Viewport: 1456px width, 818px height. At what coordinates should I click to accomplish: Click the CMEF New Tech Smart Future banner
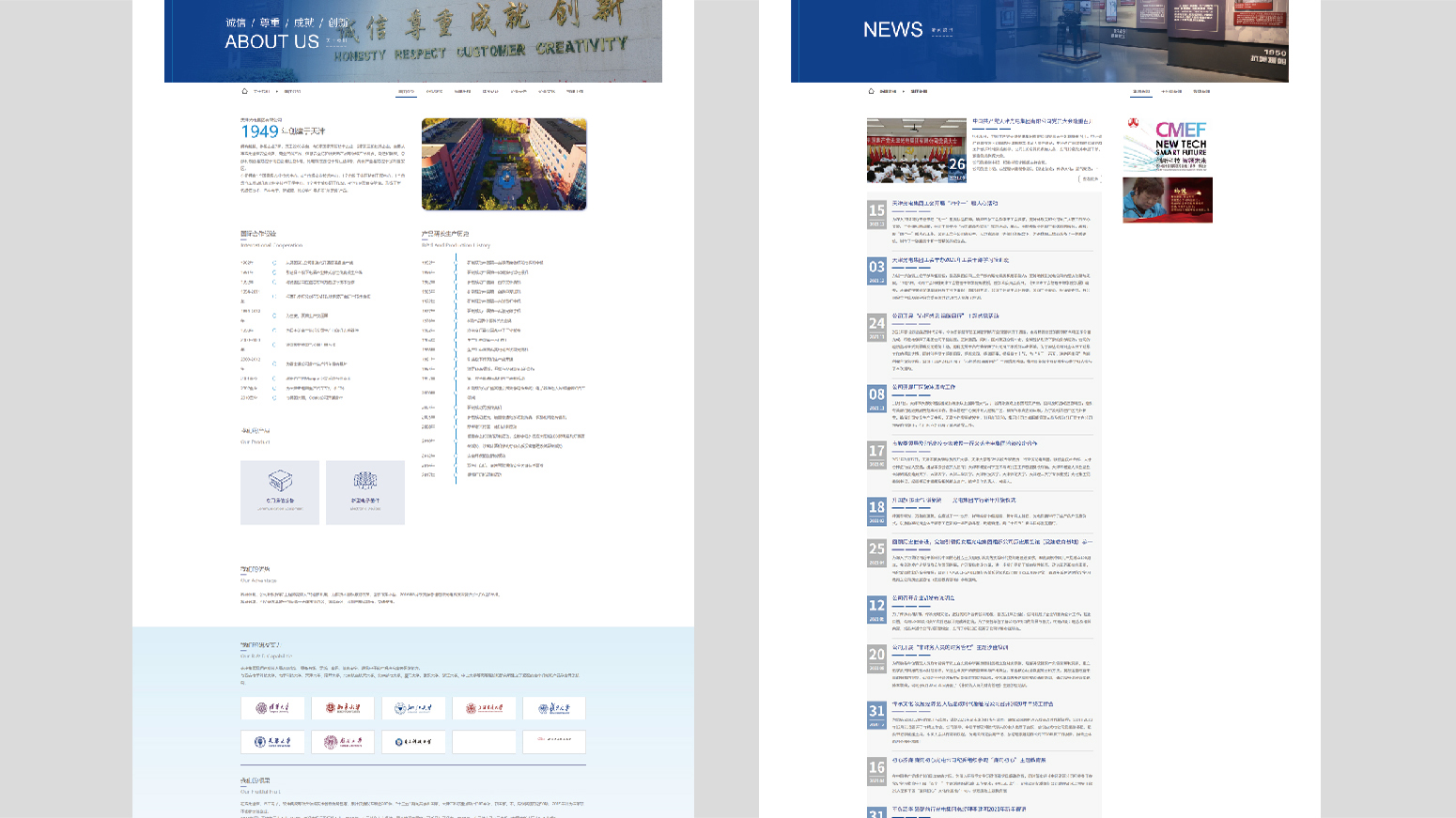click(x=1168, y=146)
